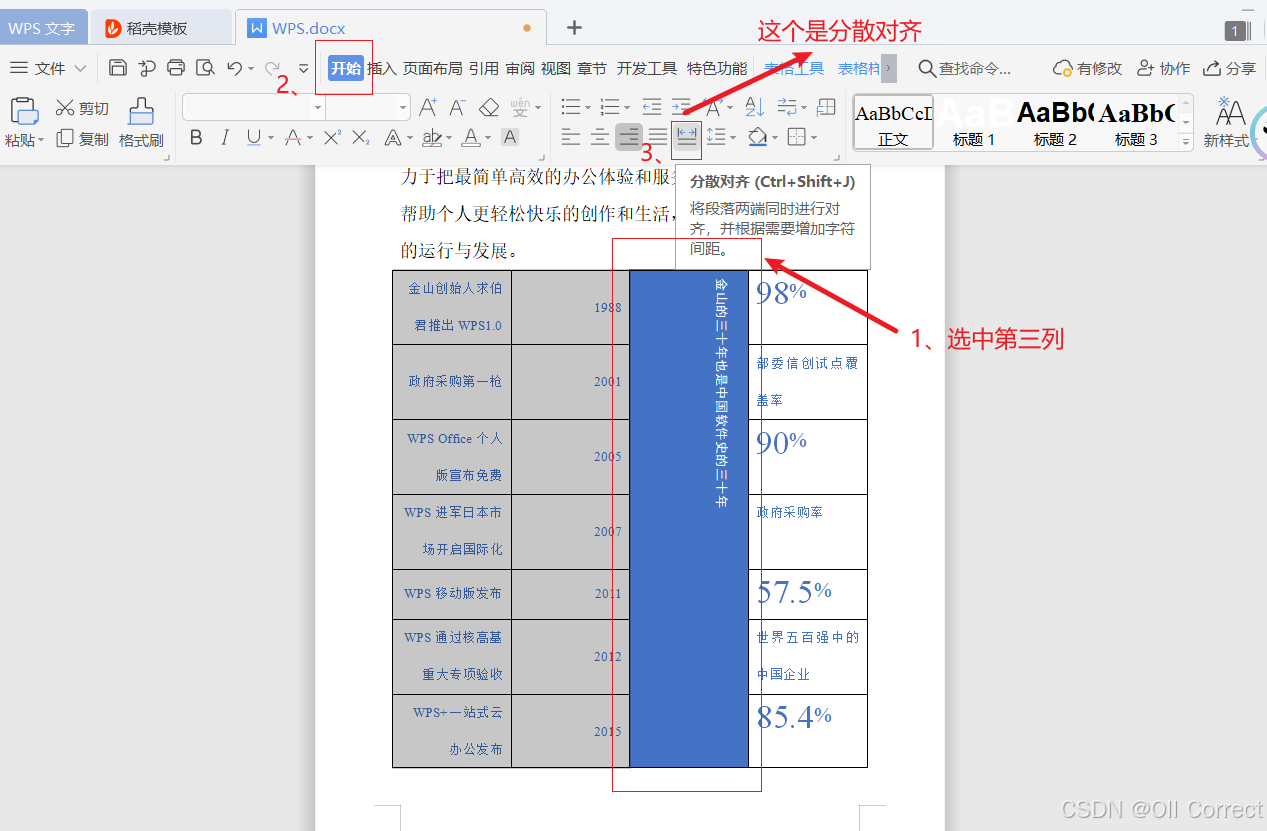Open the shading fill bucket dropdown

775,137
